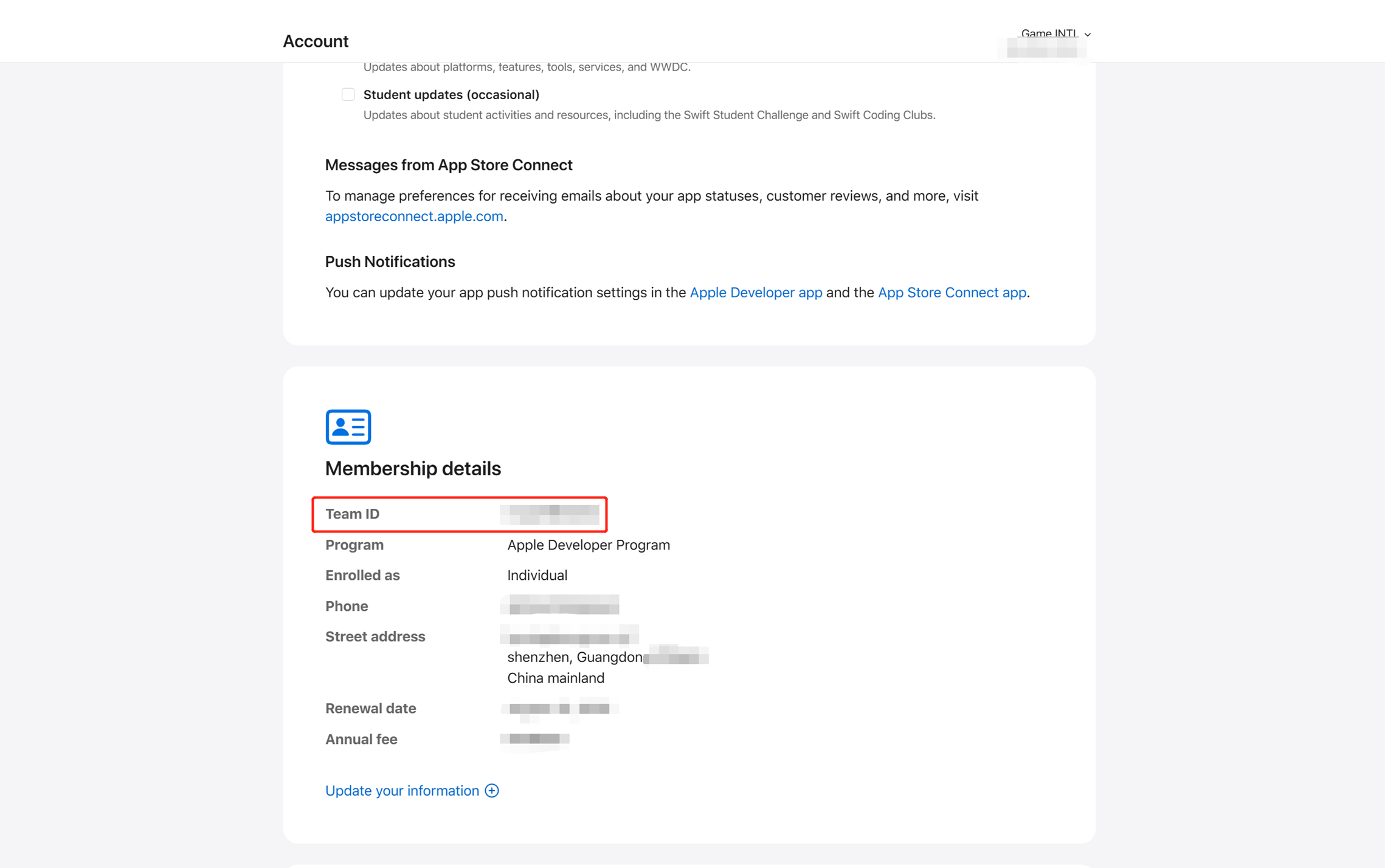
Task: Click the Account page heading
Action: [316, 41]
